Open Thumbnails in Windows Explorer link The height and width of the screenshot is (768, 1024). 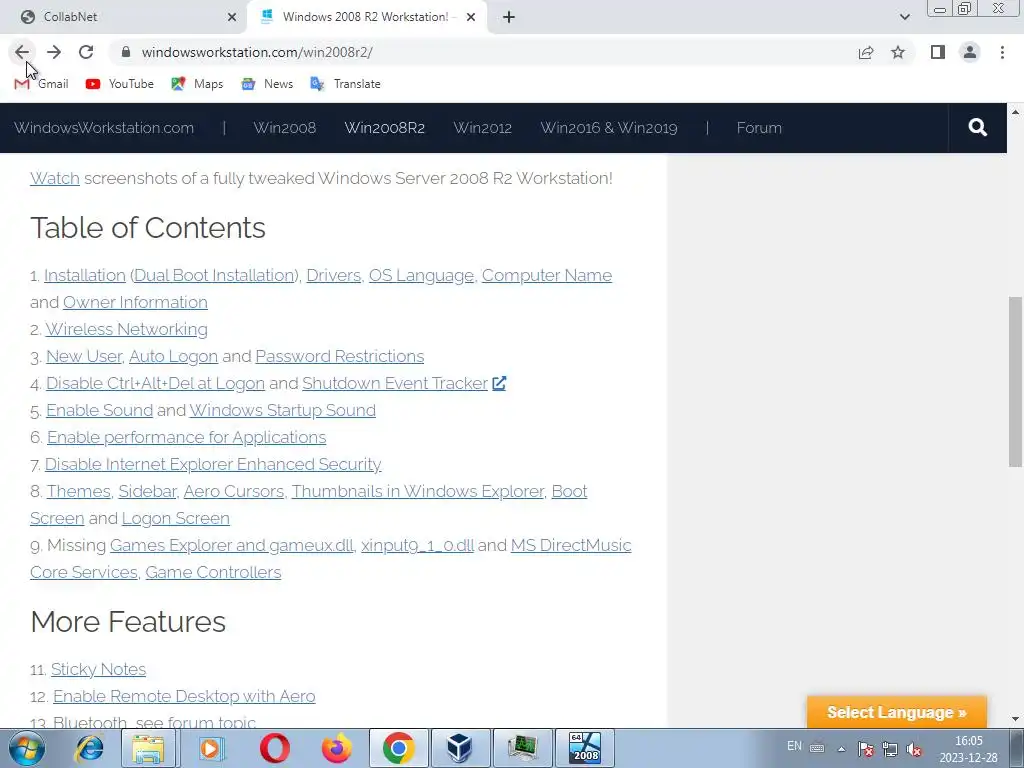(418, 491)
